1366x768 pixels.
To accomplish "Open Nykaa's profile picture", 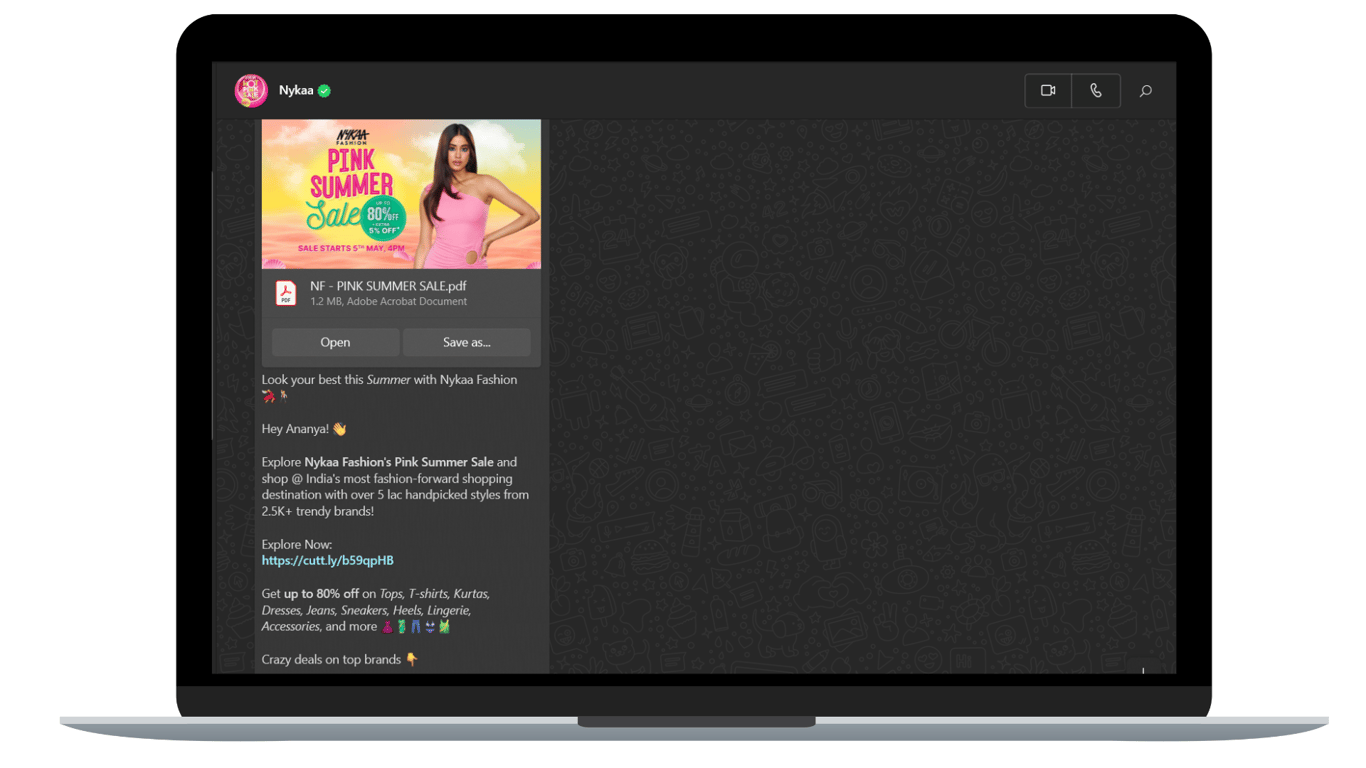I will click(251, 89).
